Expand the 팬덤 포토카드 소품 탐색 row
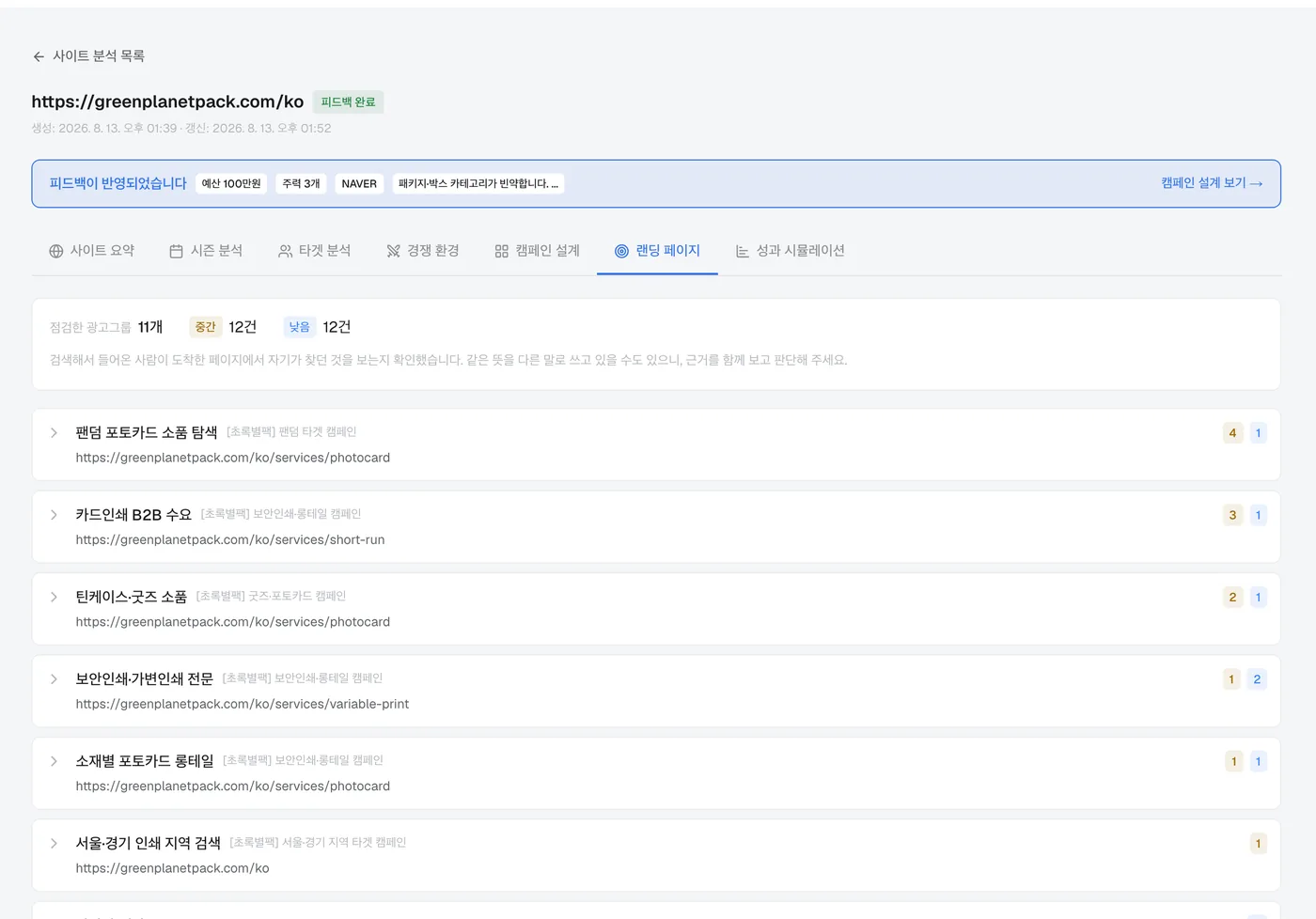 [656, 444]
